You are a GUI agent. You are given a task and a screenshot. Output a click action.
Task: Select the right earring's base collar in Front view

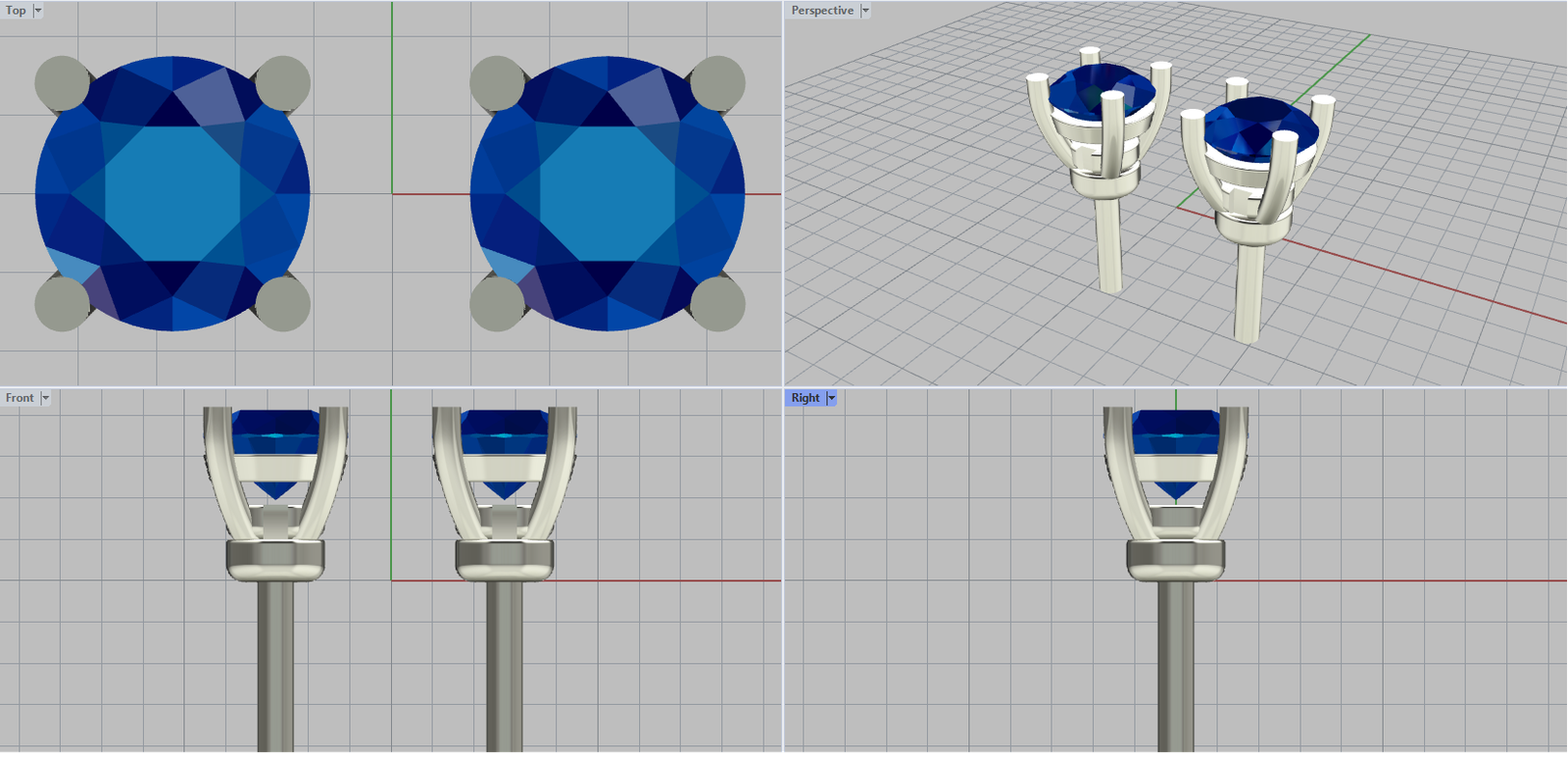(505, 559)
